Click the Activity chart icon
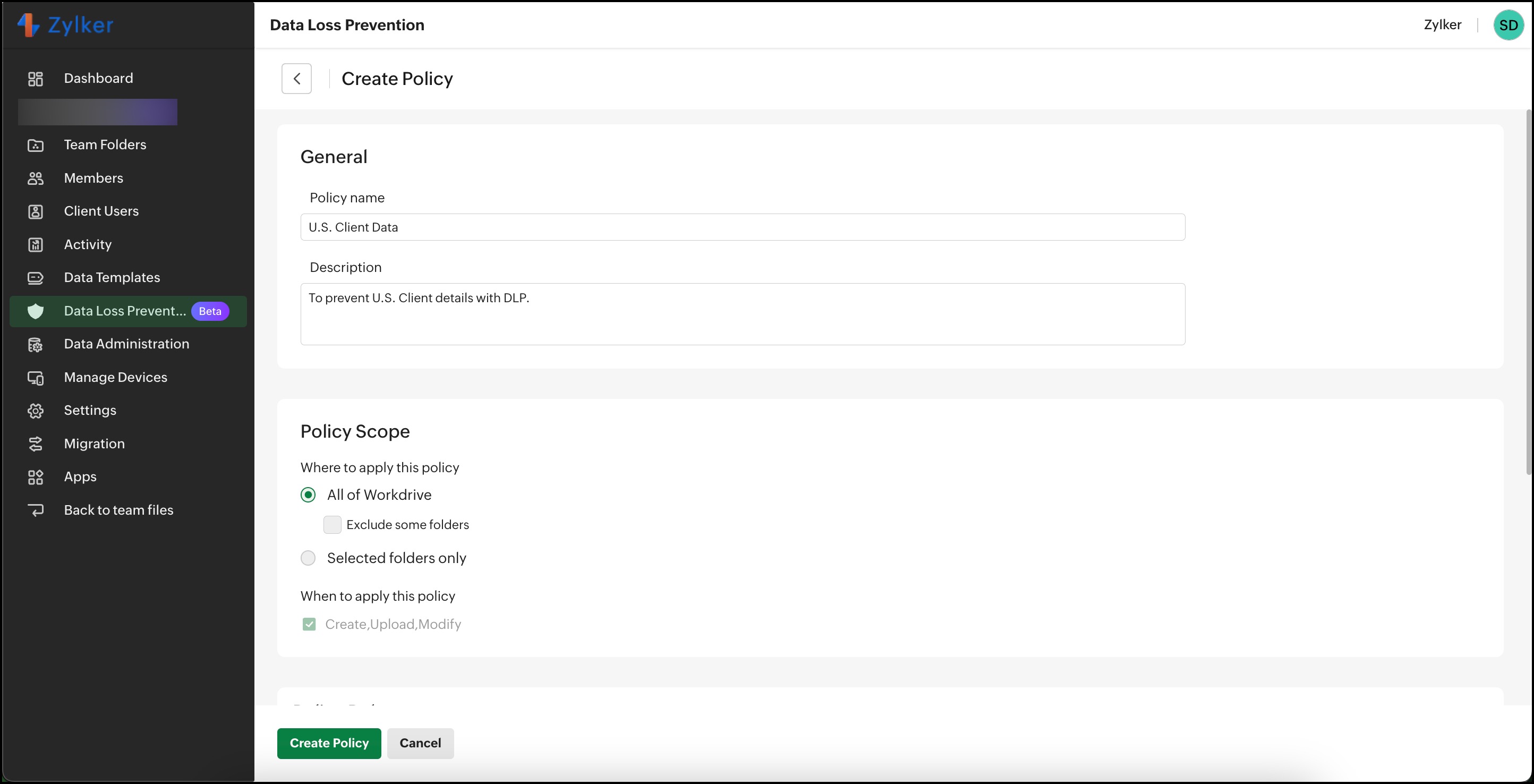This screenshot has width=1534, height=784. [x=36, y=245]
